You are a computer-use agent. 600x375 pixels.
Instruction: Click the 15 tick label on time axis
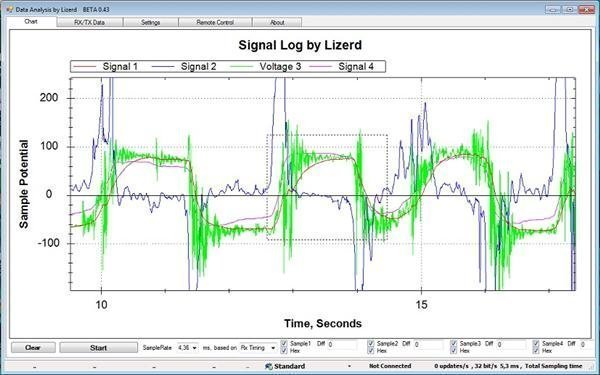[x=421, y=305]
